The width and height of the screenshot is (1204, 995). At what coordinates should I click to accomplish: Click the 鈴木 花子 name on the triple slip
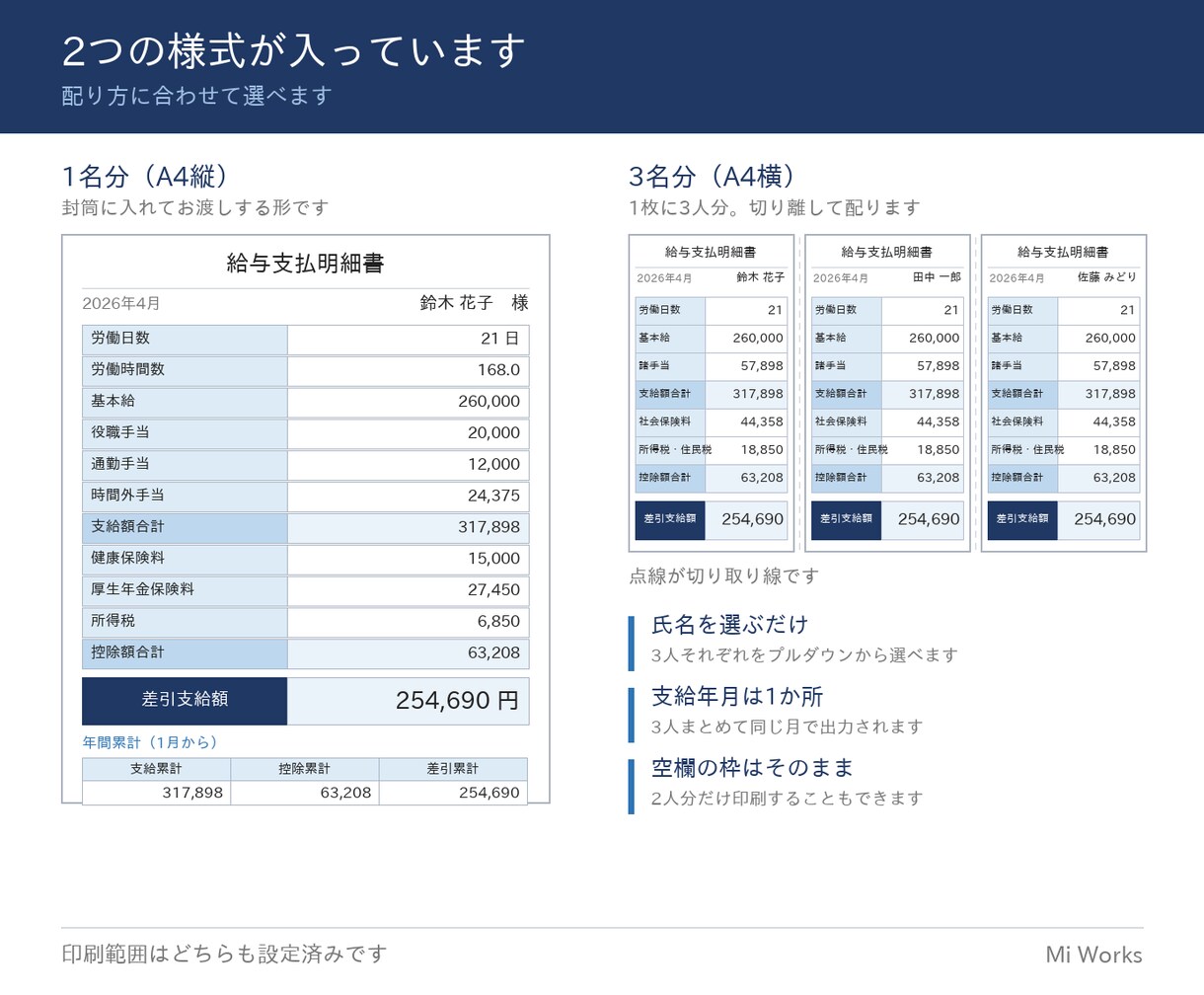click(761, 277)
